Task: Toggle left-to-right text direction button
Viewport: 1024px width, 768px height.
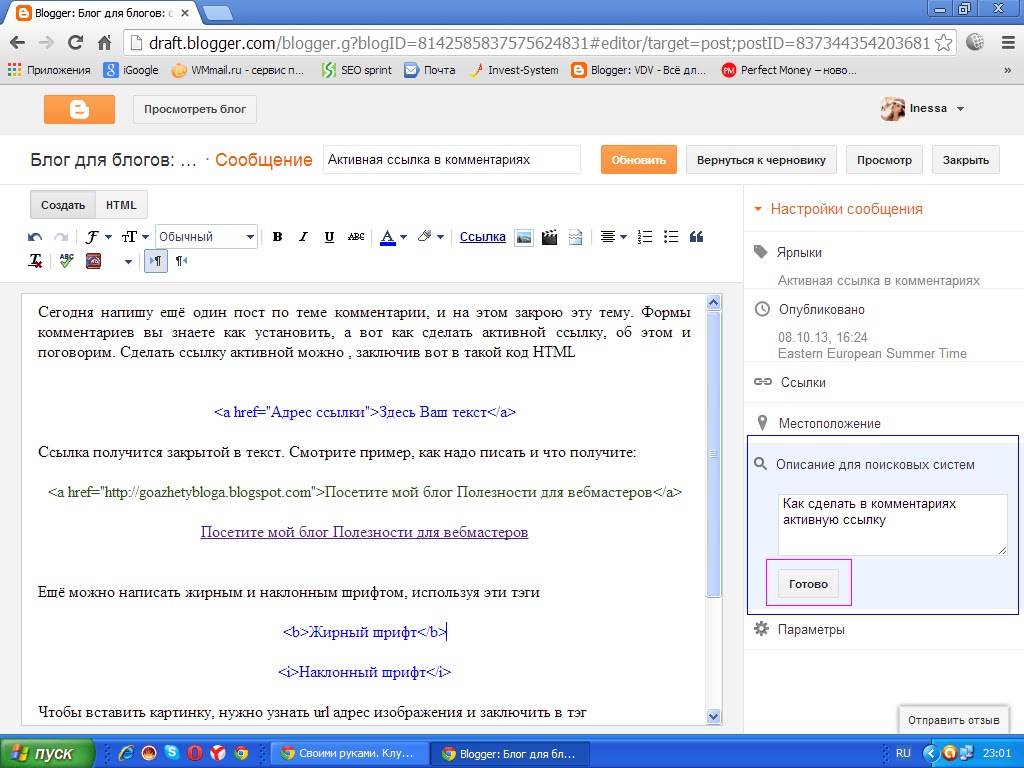Action: (x=155, y=261)
